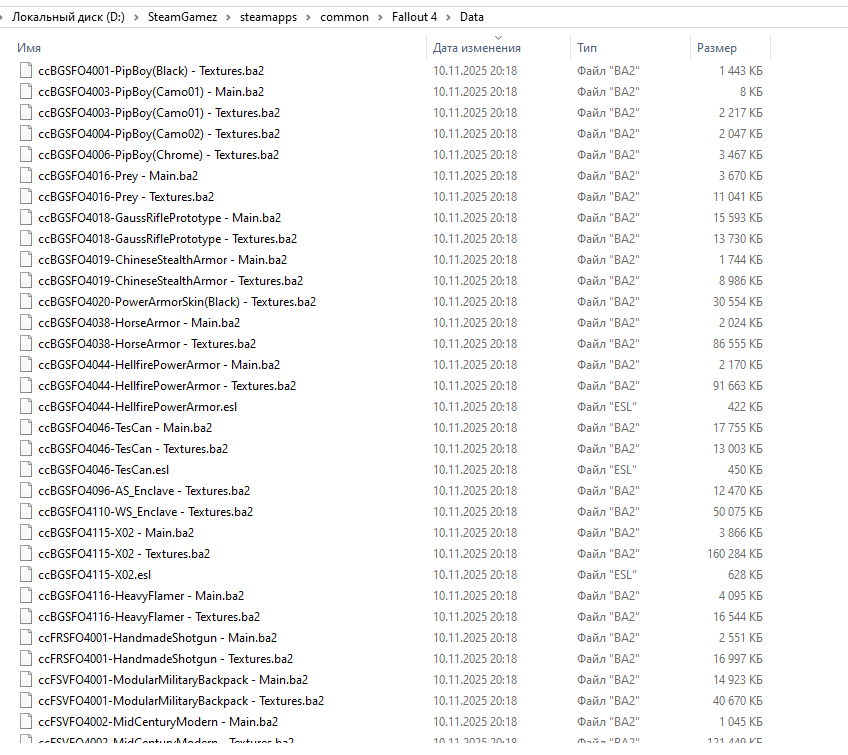Select ccBGSFO4019-ChineseStealthArmor - Textures.ba2 file
The width and height of the screenshot is (848, 755).
[170, 281]
